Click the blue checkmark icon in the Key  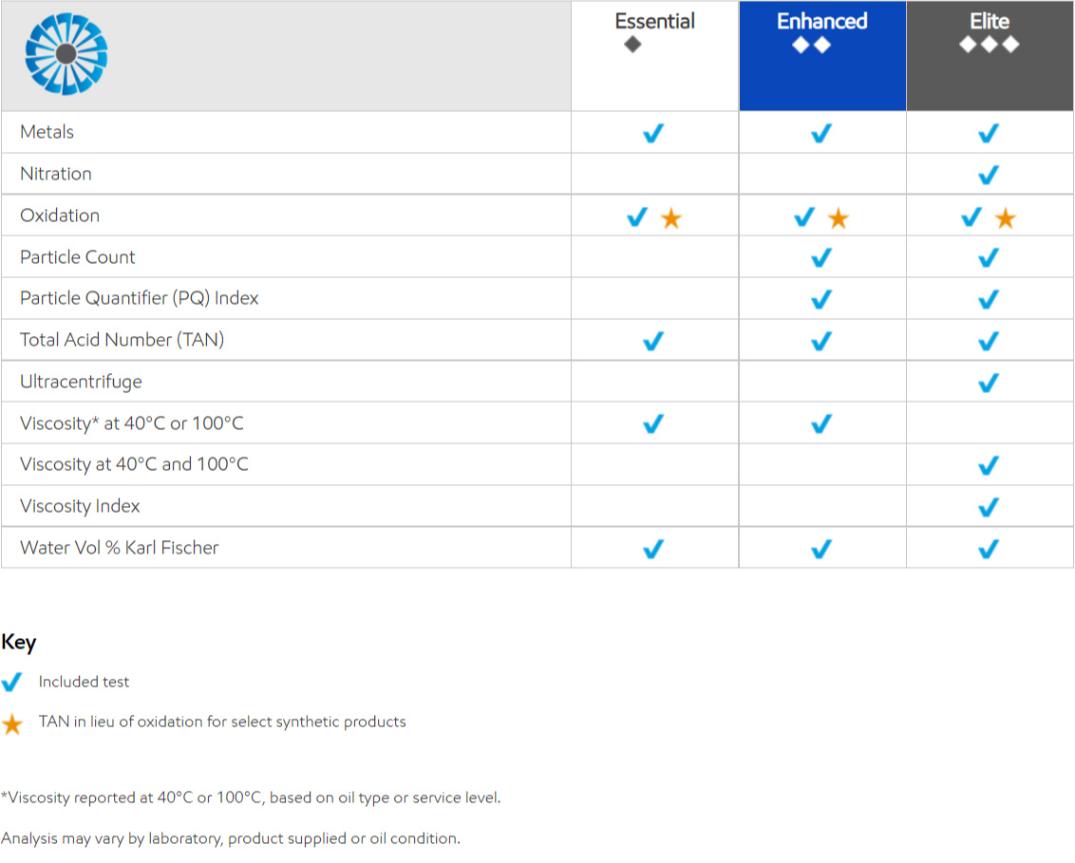pos(12,683)
